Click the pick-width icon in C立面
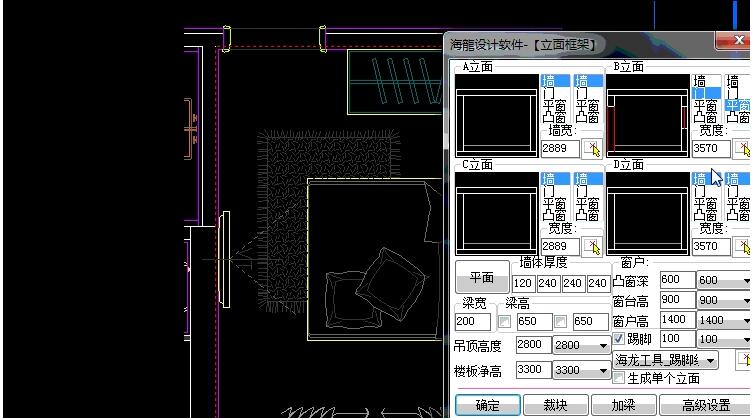This screenshot has width=756, height=418. click(x=593, y=246)
